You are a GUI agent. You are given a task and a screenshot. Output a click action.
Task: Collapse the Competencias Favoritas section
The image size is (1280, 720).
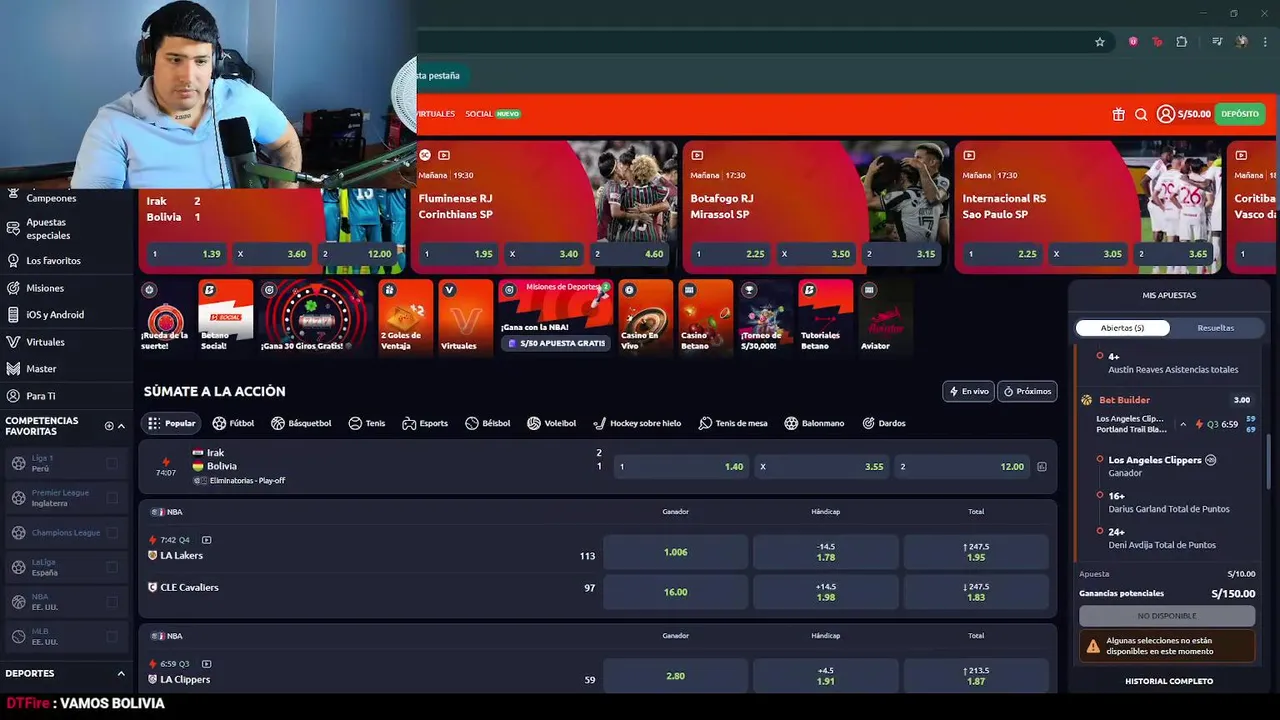click(122, 426)
